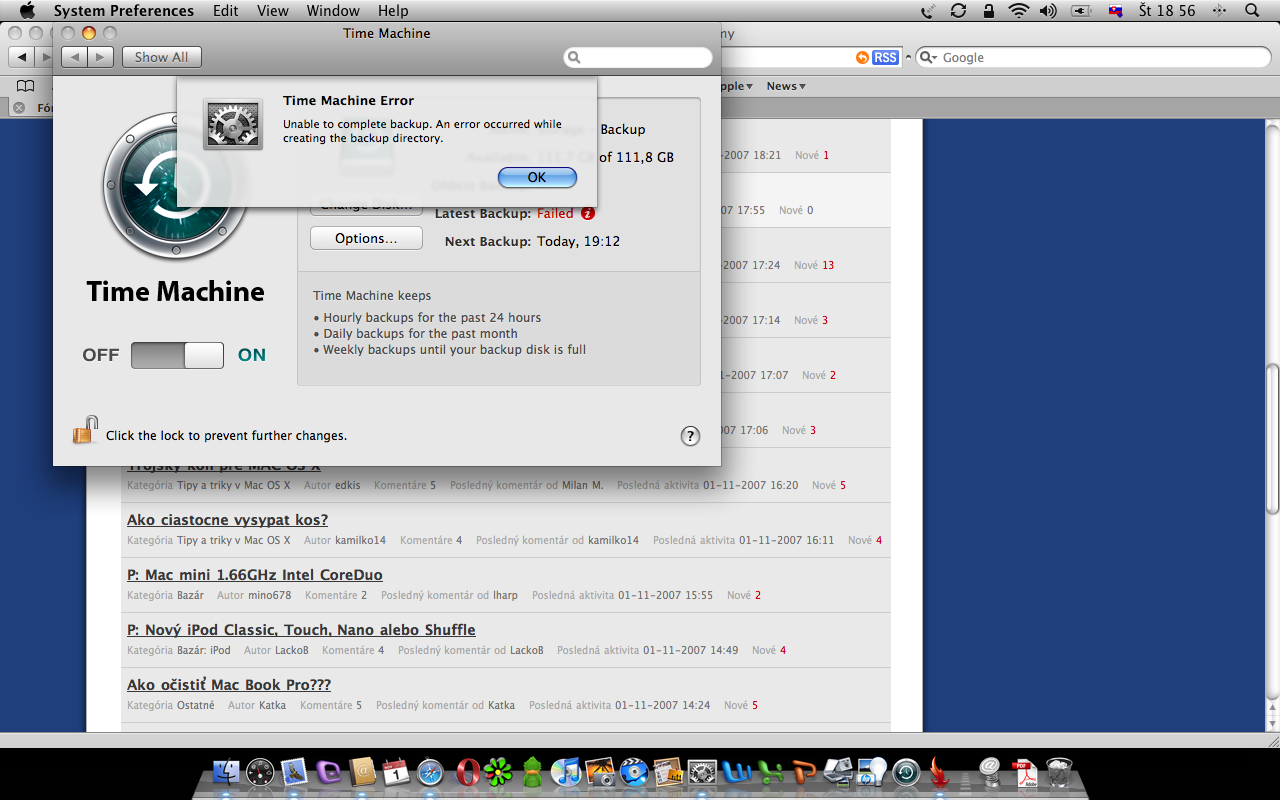Image resolution: width=1280 pixels, height=800 pixels.
Task: Click the RSS button in Safari address bar
Action: click(885, 57)
